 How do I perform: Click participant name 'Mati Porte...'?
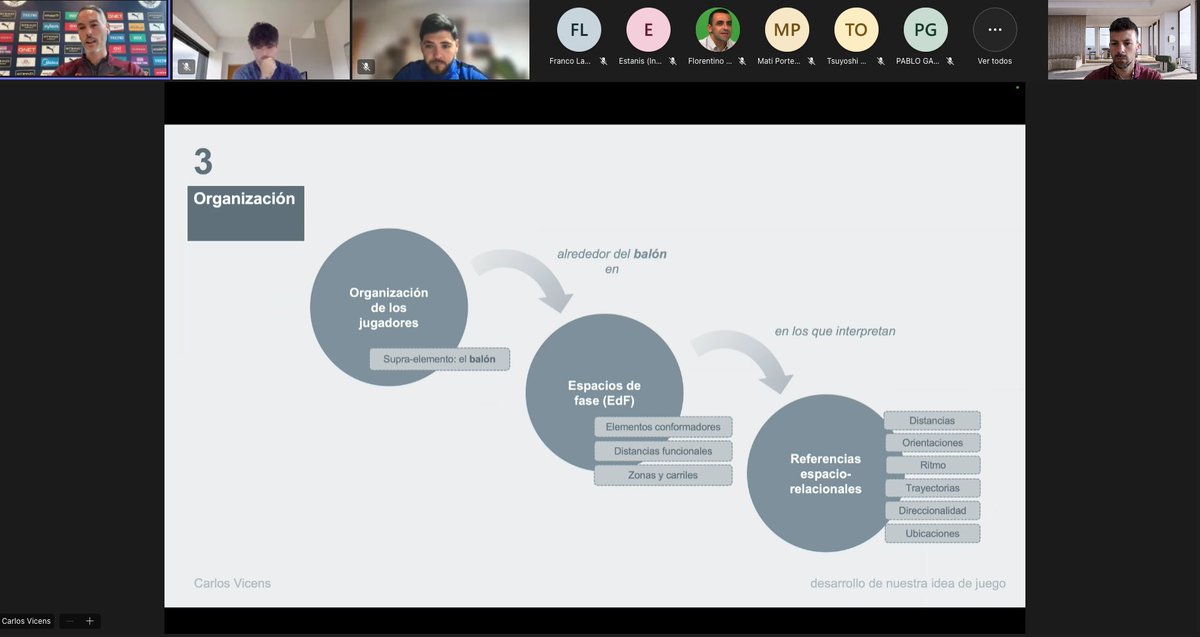[779, 61]
